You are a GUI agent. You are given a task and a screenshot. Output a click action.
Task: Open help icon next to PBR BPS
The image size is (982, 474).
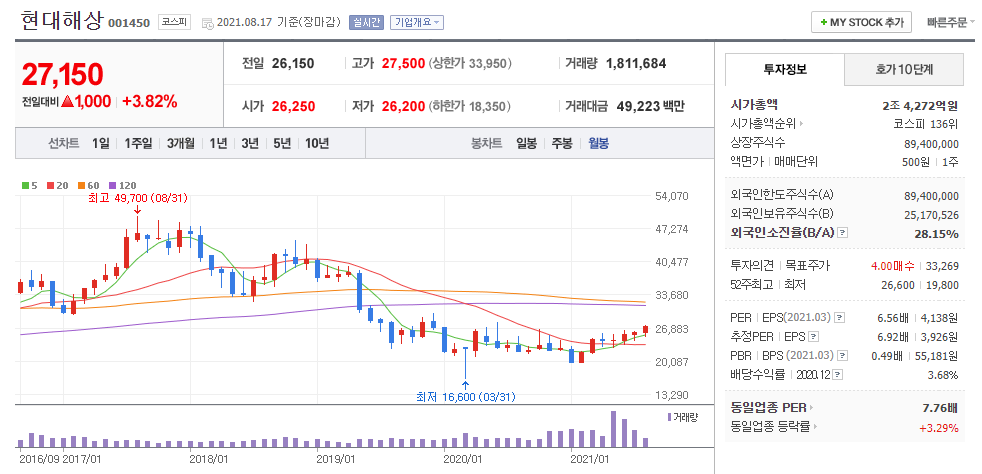pos(843,356)
